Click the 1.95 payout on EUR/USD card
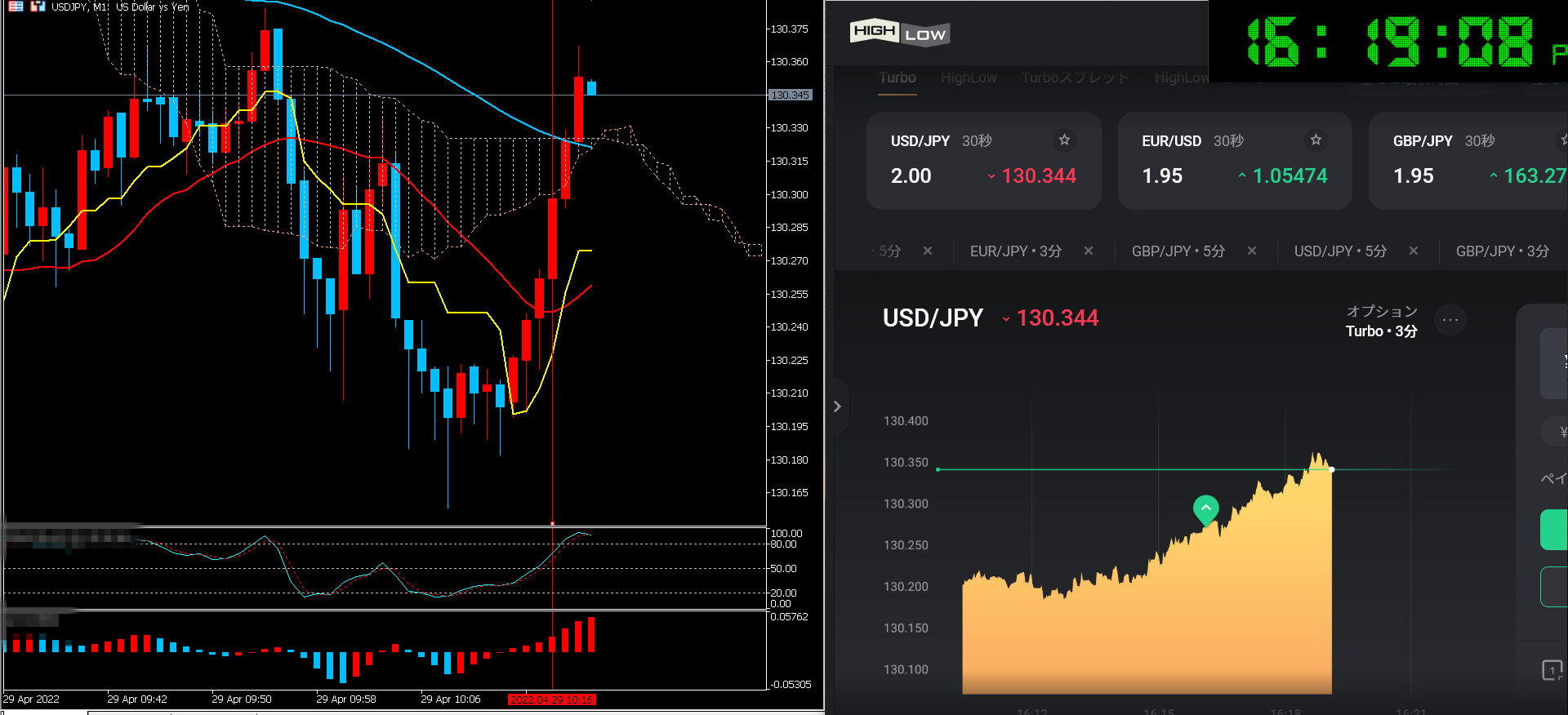The image size is (1568, 715). 1162,176
